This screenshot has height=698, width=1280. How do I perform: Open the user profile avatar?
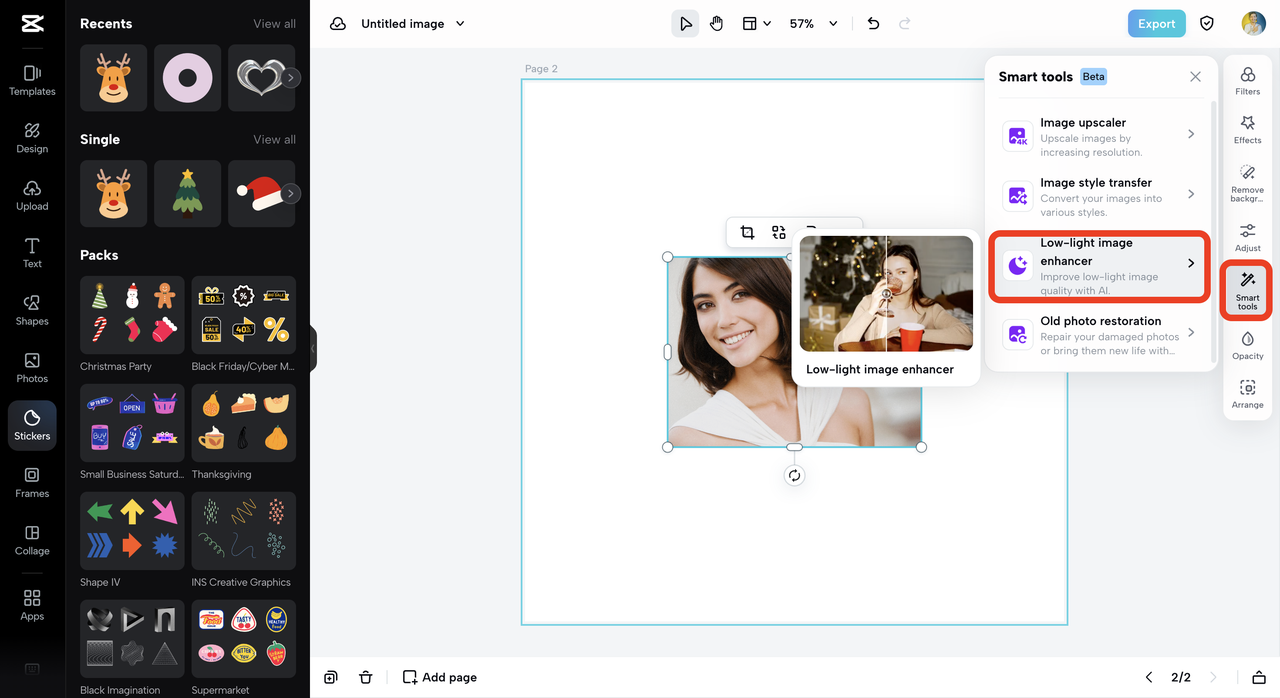click(x=1253, y=24)
